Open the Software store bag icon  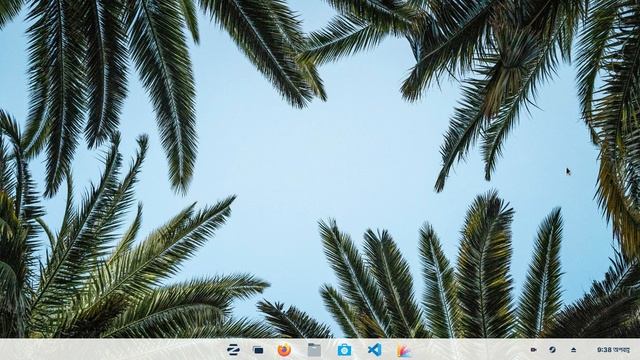tap(344, 350)
